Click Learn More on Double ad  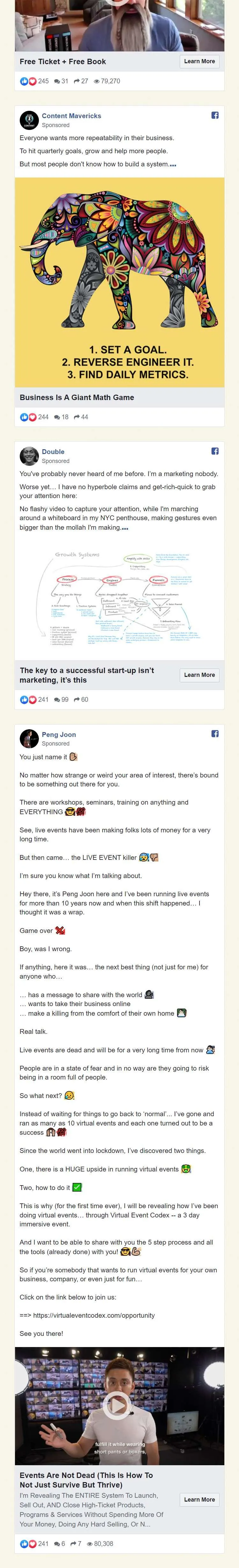click(x=199, y=674)
